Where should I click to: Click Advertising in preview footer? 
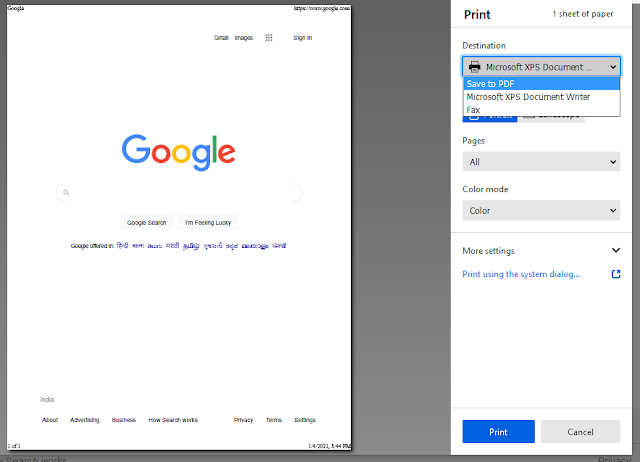(84, 420)
